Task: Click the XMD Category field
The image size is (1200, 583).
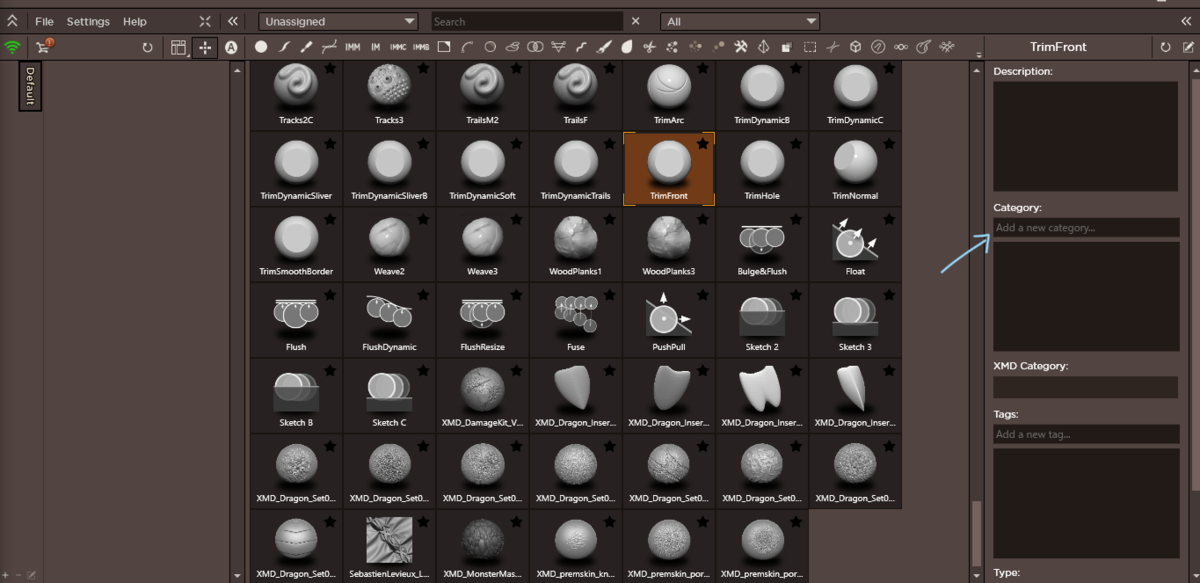Action: click(x=1085, y=387)
